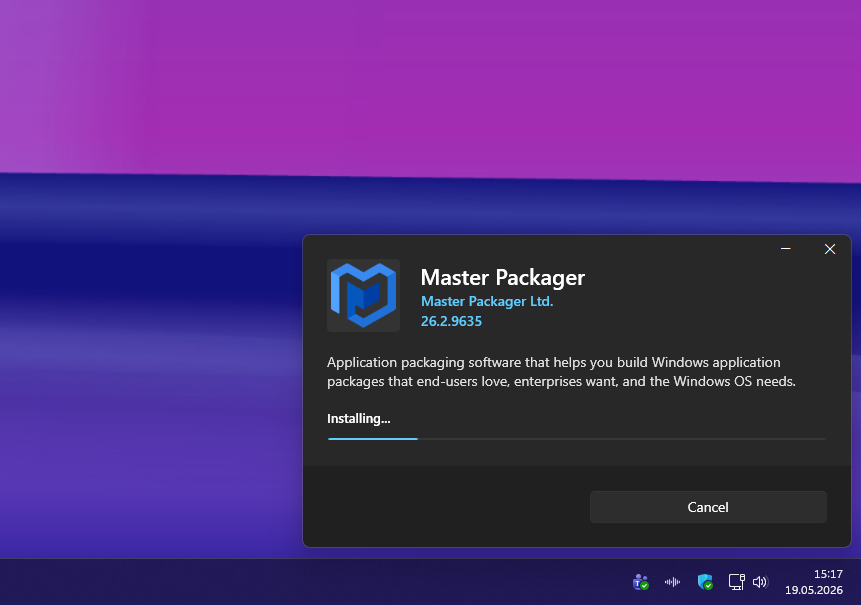Close the installer dialog window
The width and height of the screenshot is (861, 605).
click(x=830, y=249)
